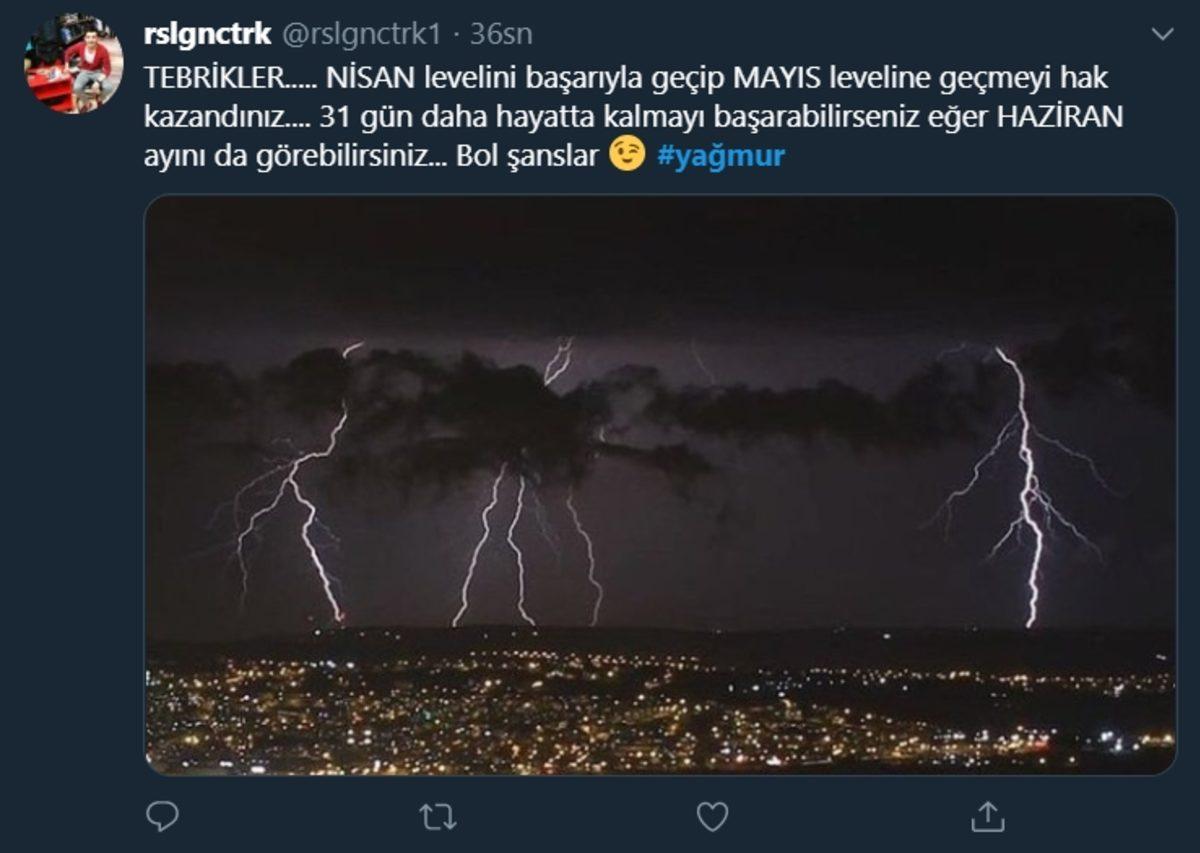Click the retweet arrows icon
Image resolution: width=1200 pixels, height=853 pixels.
click(x=436, y=818)
